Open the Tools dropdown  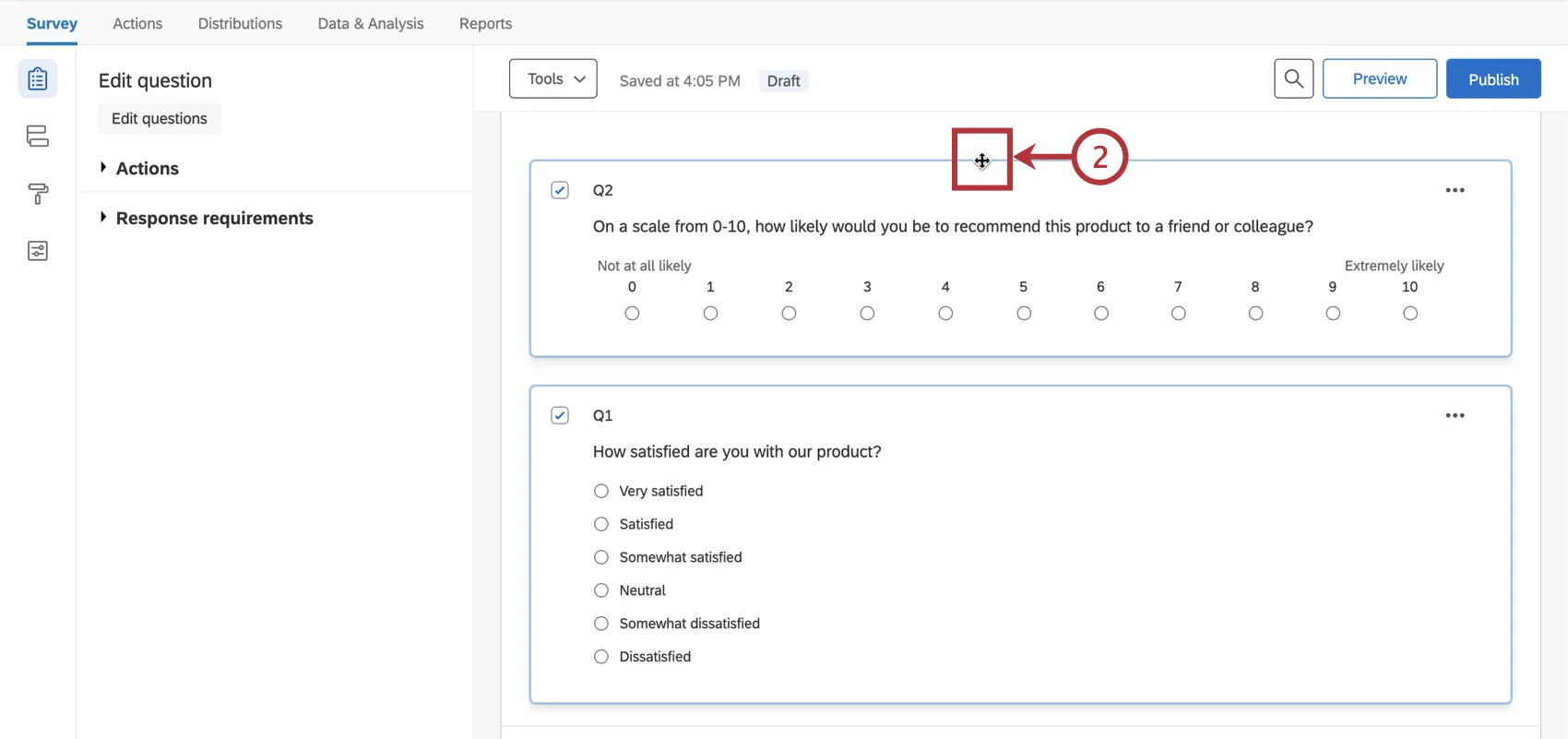pyautogui.click(x=553, y=79)
